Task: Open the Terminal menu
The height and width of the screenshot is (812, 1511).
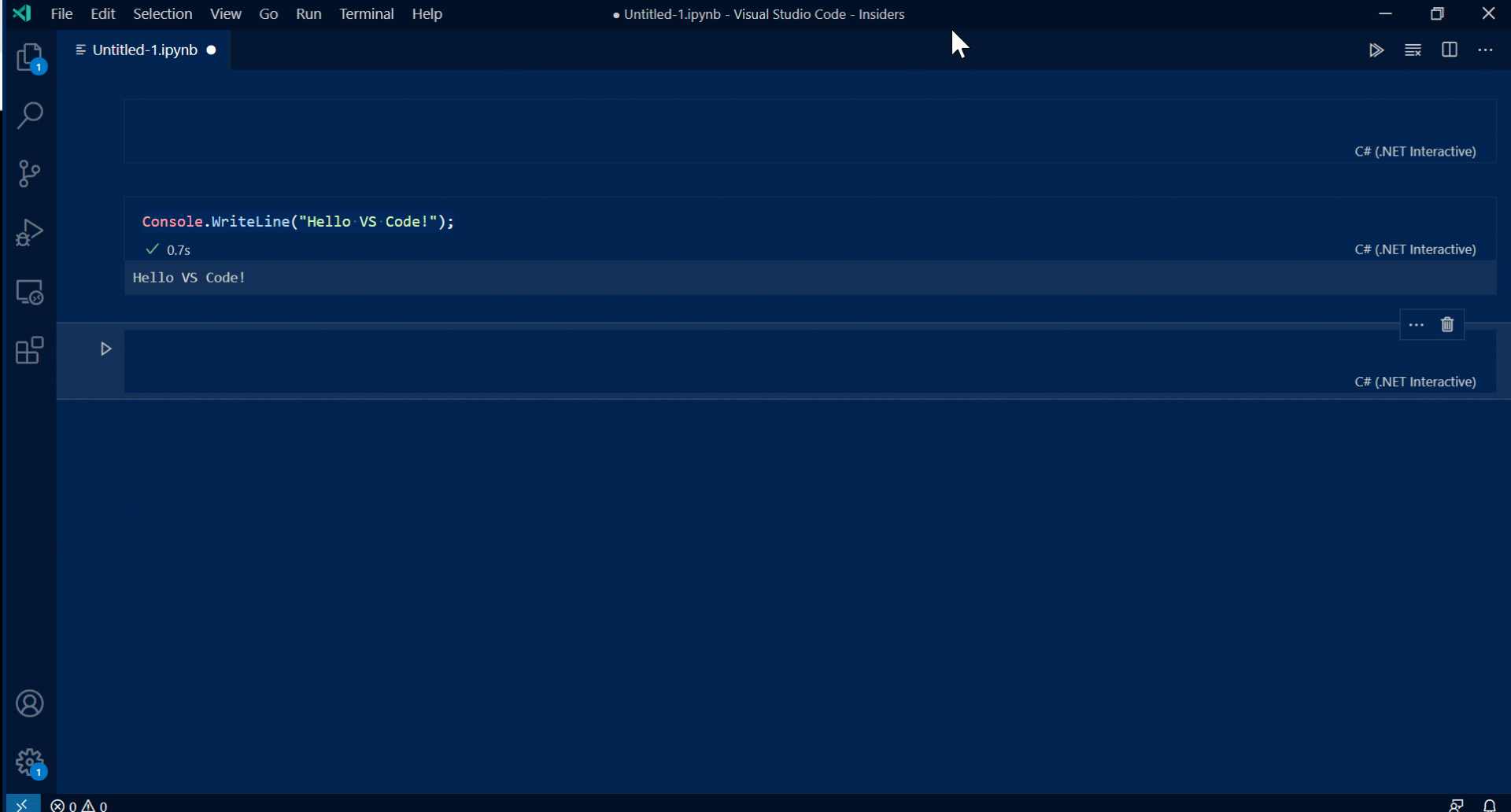Action: pos(367,14)
